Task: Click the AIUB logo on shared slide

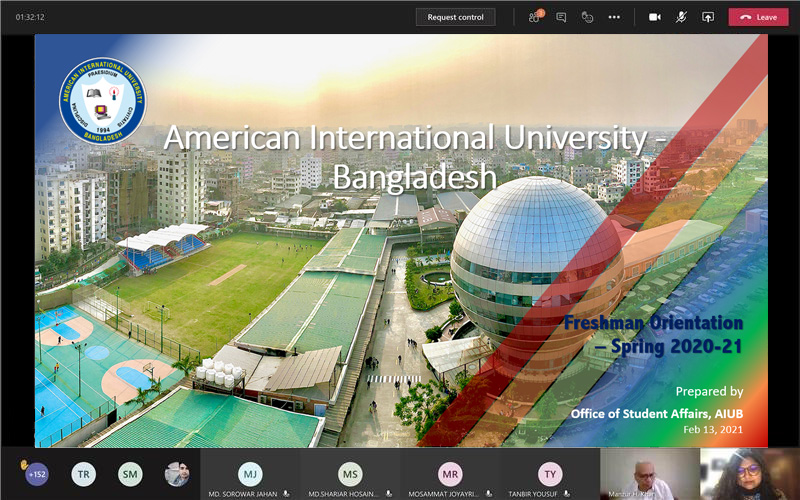Action: click(102, 100)
